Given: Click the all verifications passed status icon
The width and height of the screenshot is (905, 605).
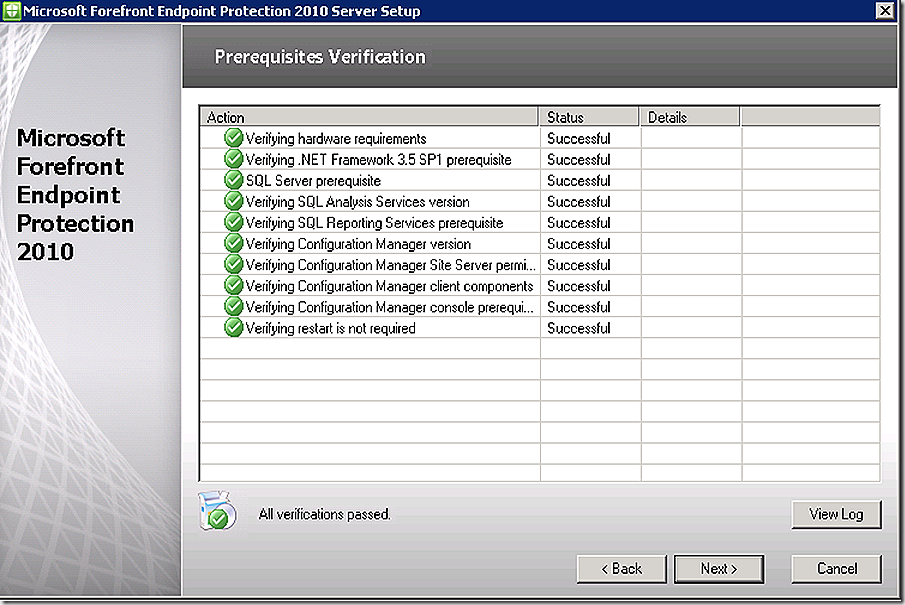Looking at the screenshot, I should tap(216, 510).
